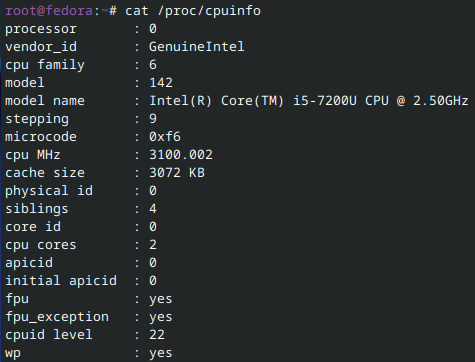Select the model number 142

tap(161, 82)
